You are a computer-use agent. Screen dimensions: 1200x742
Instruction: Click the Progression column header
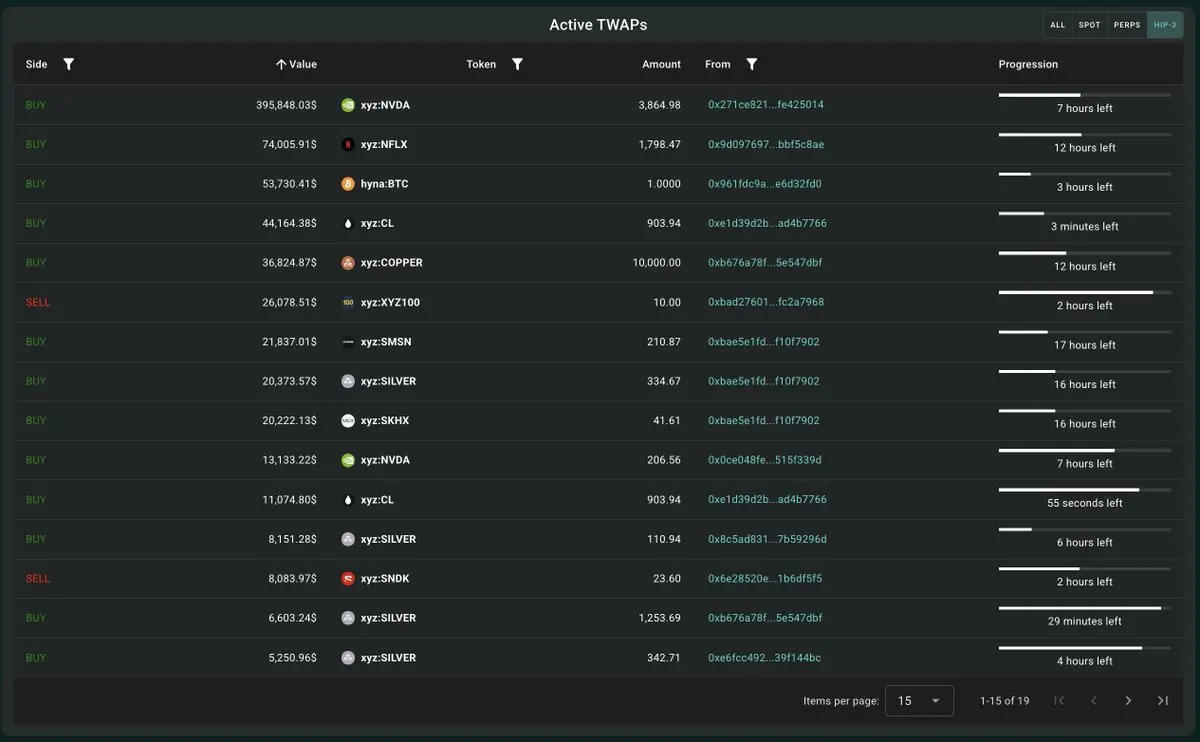(1028, 64)
